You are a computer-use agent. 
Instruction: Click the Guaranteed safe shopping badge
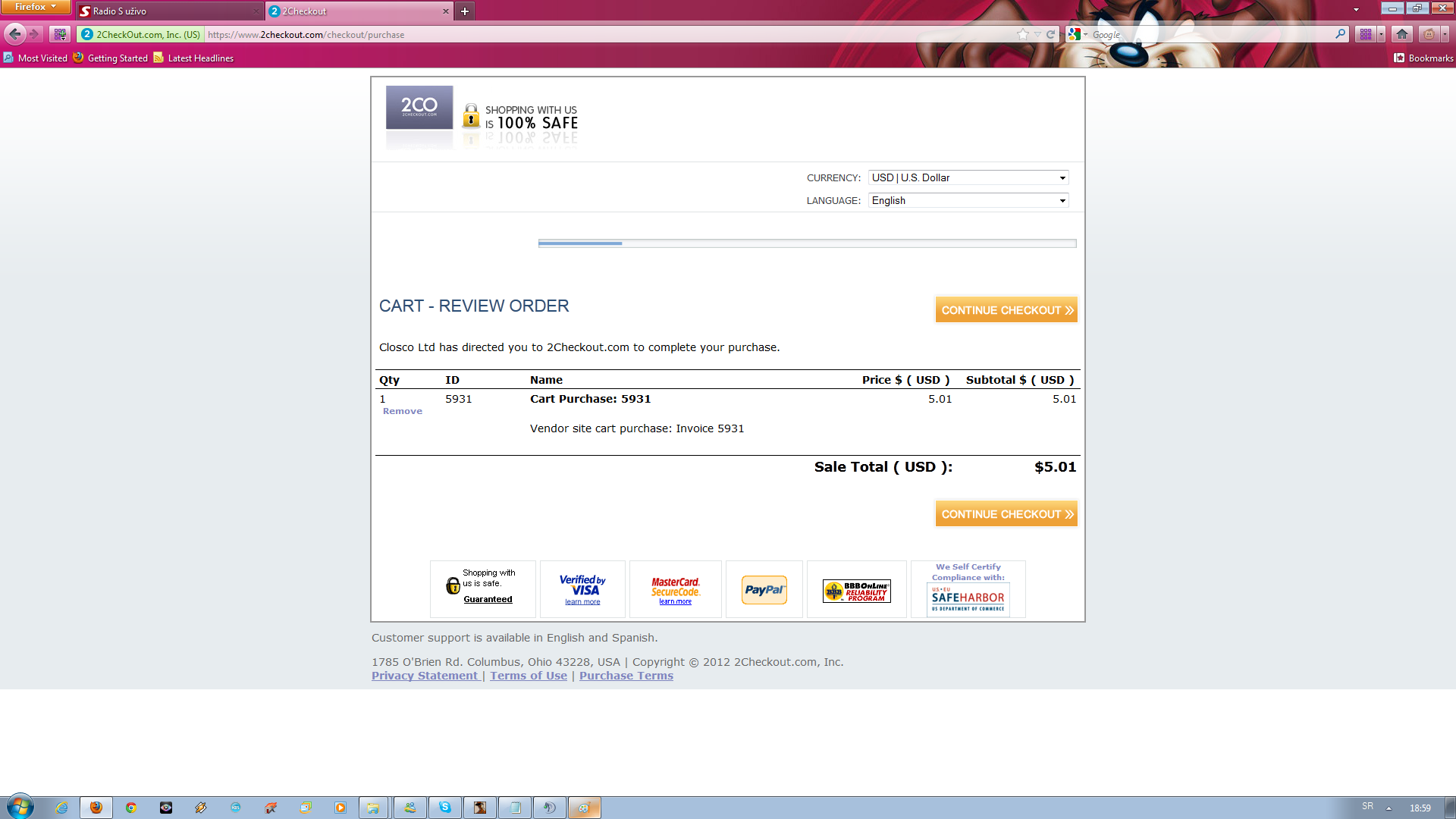[x=482, y=589]
